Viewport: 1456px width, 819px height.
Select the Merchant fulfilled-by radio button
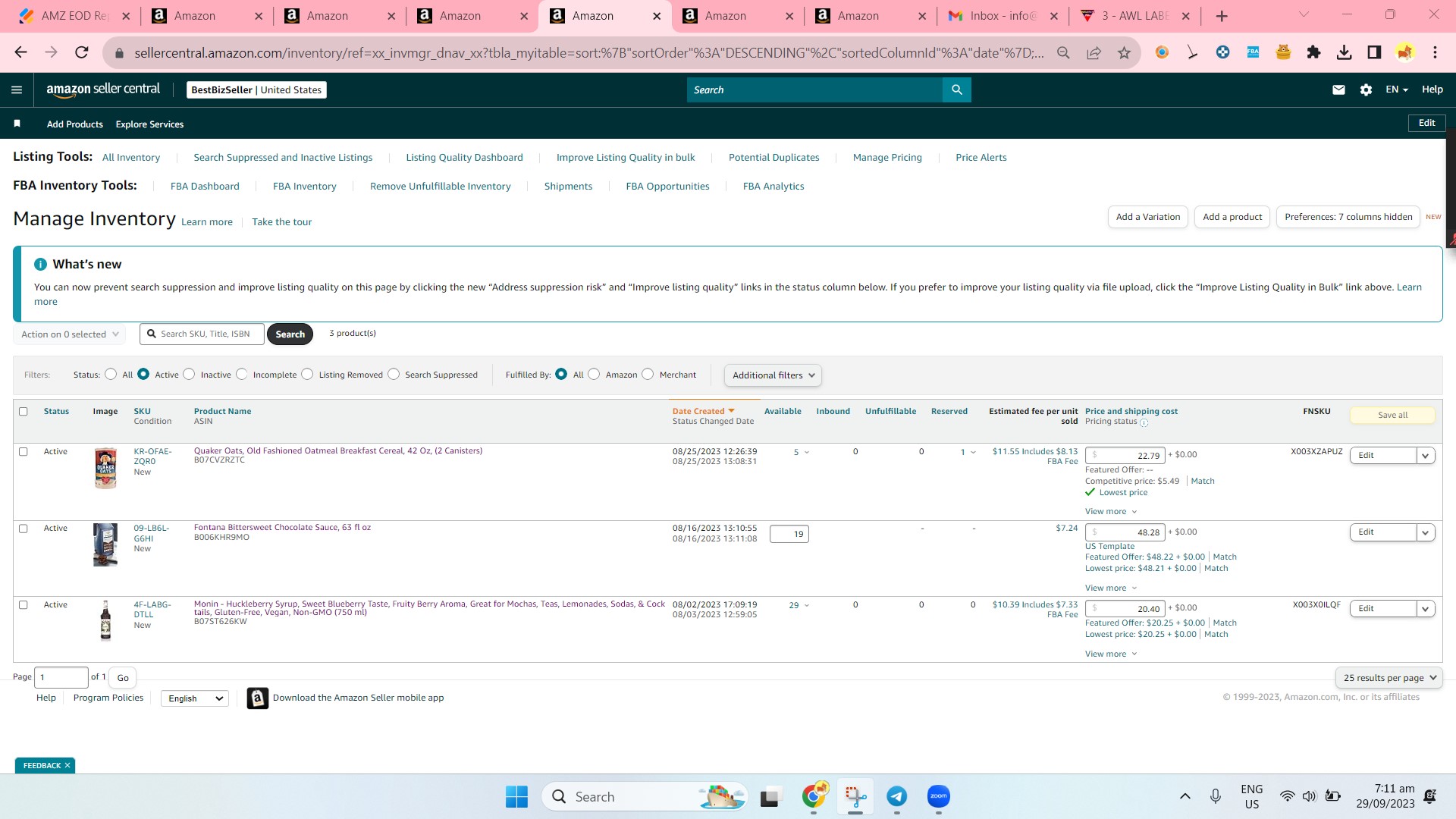click(x=648, y=374)
